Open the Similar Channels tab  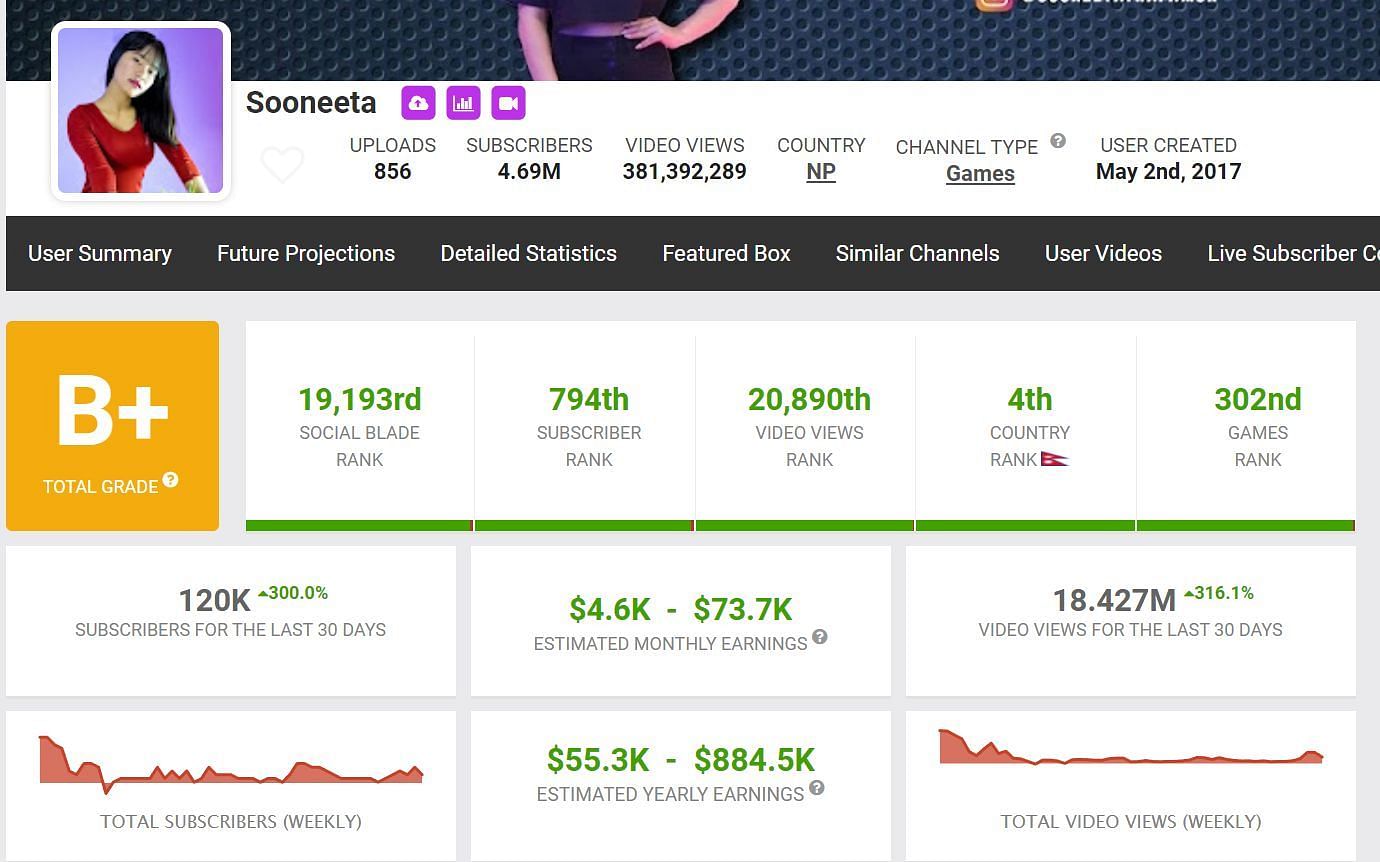(x=917, y=254)
